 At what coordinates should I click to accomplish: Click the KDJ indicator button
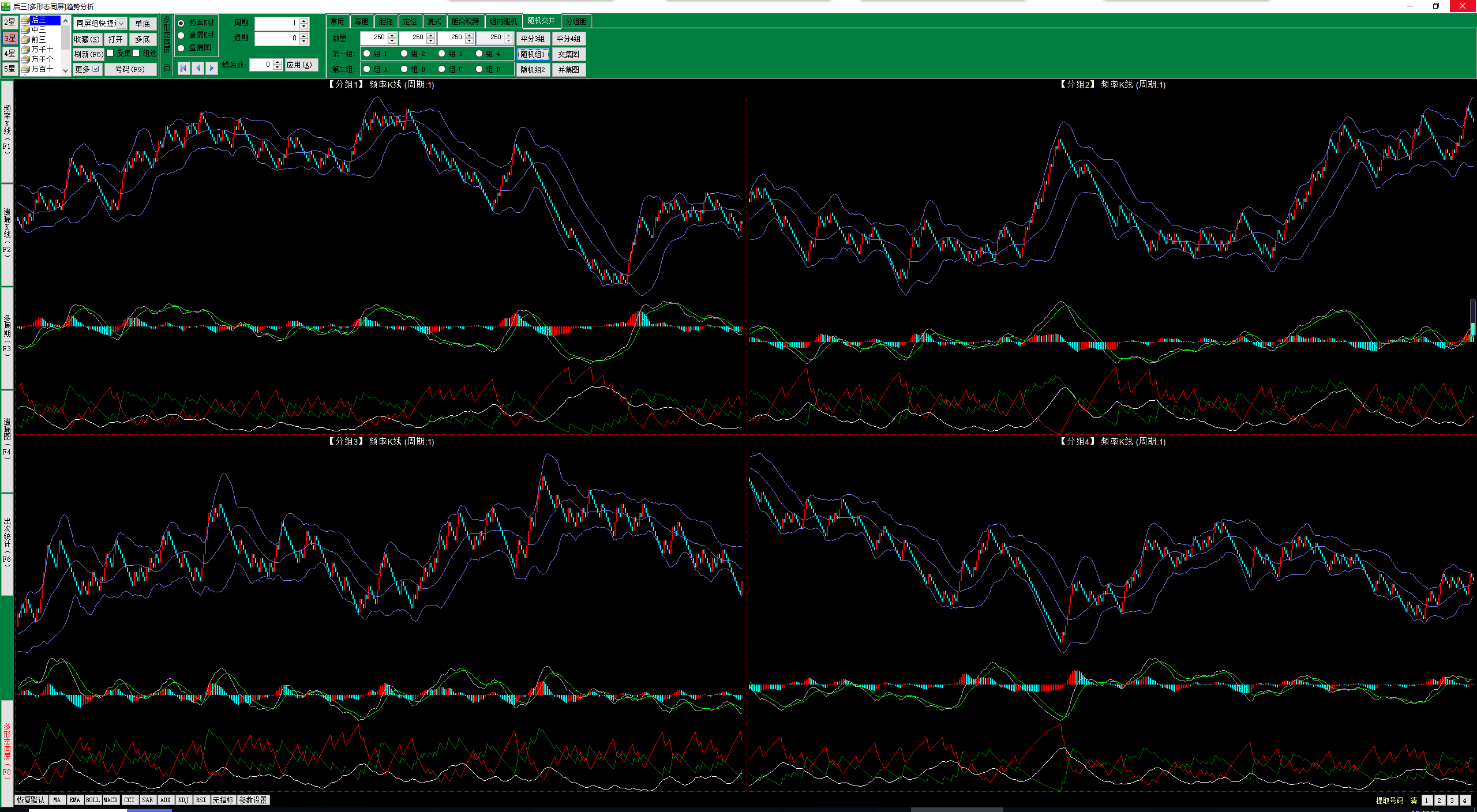(x=183, y=800)
